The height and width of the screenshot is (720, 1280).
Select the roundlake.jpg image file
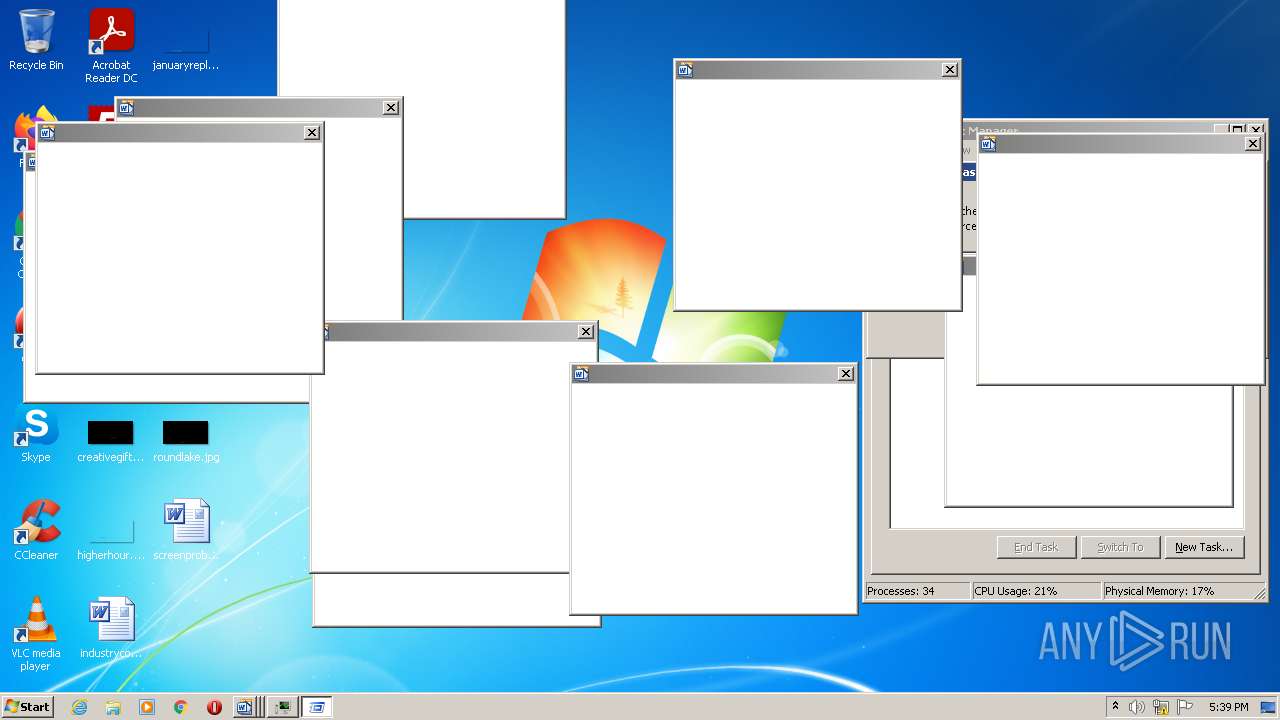coord(186,441)
